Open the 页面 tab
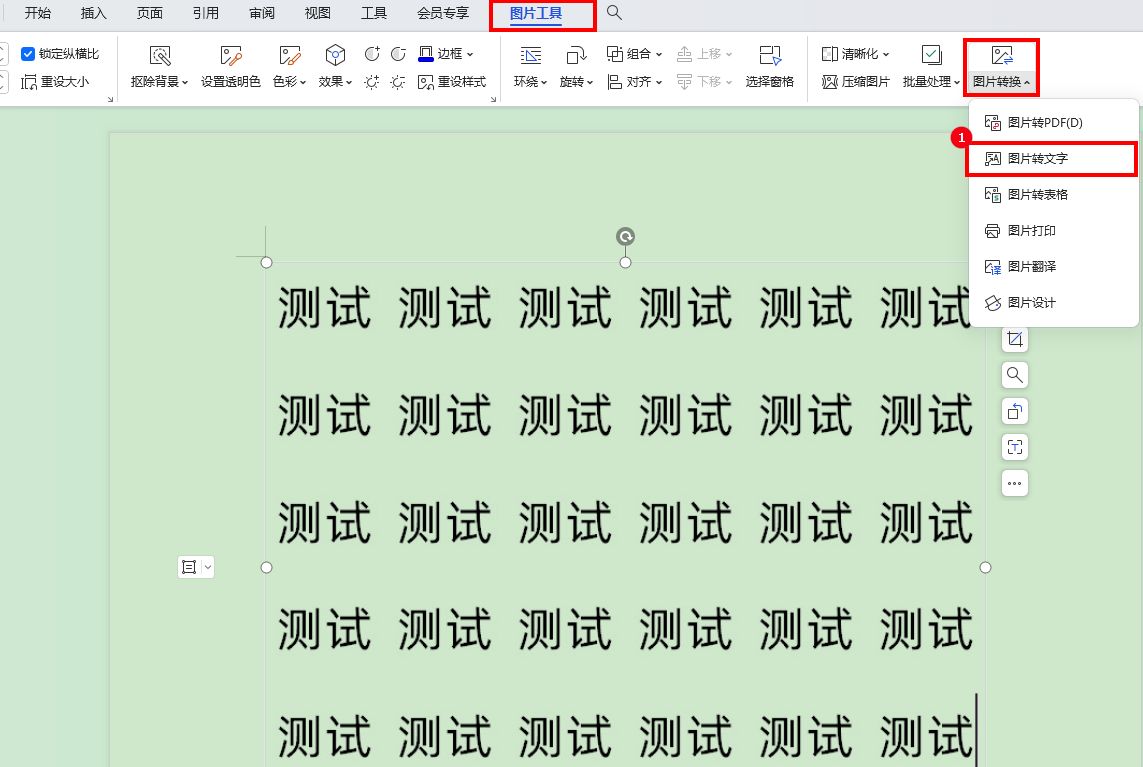The width and height of the screenshot is (1143, 767). pos(149,13)
